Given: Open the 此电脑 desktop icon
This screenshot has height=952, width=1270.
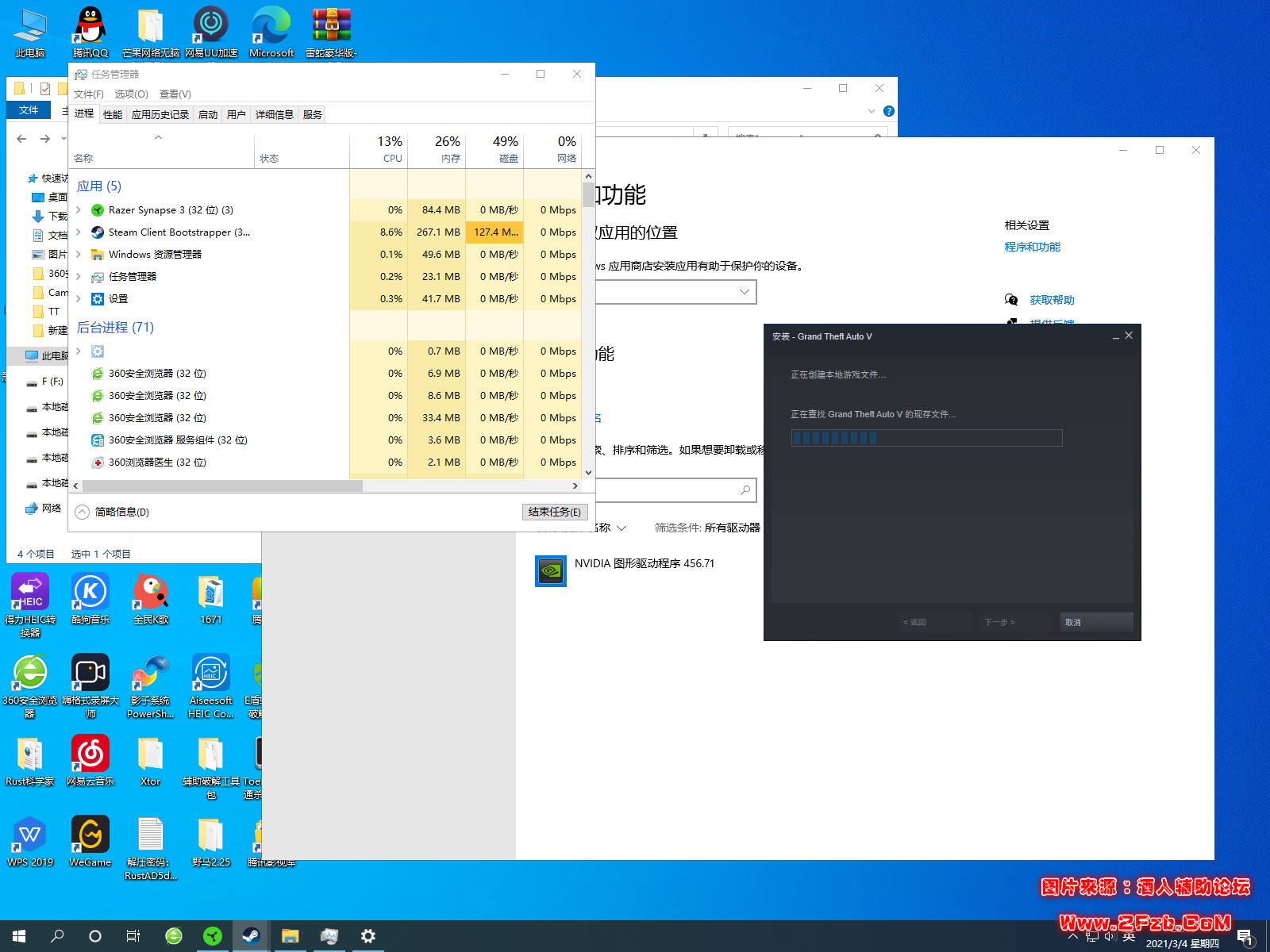Looking at the screenshot, I should click(x=30, y=32).
